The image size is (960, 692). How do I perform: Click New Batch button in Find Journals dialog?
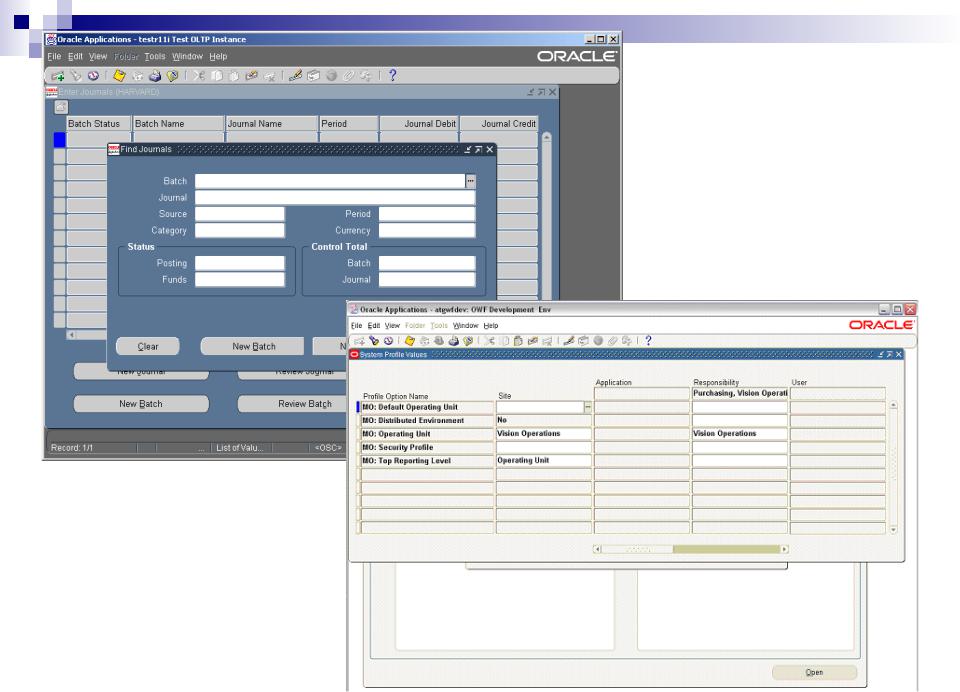click(253, 346)
